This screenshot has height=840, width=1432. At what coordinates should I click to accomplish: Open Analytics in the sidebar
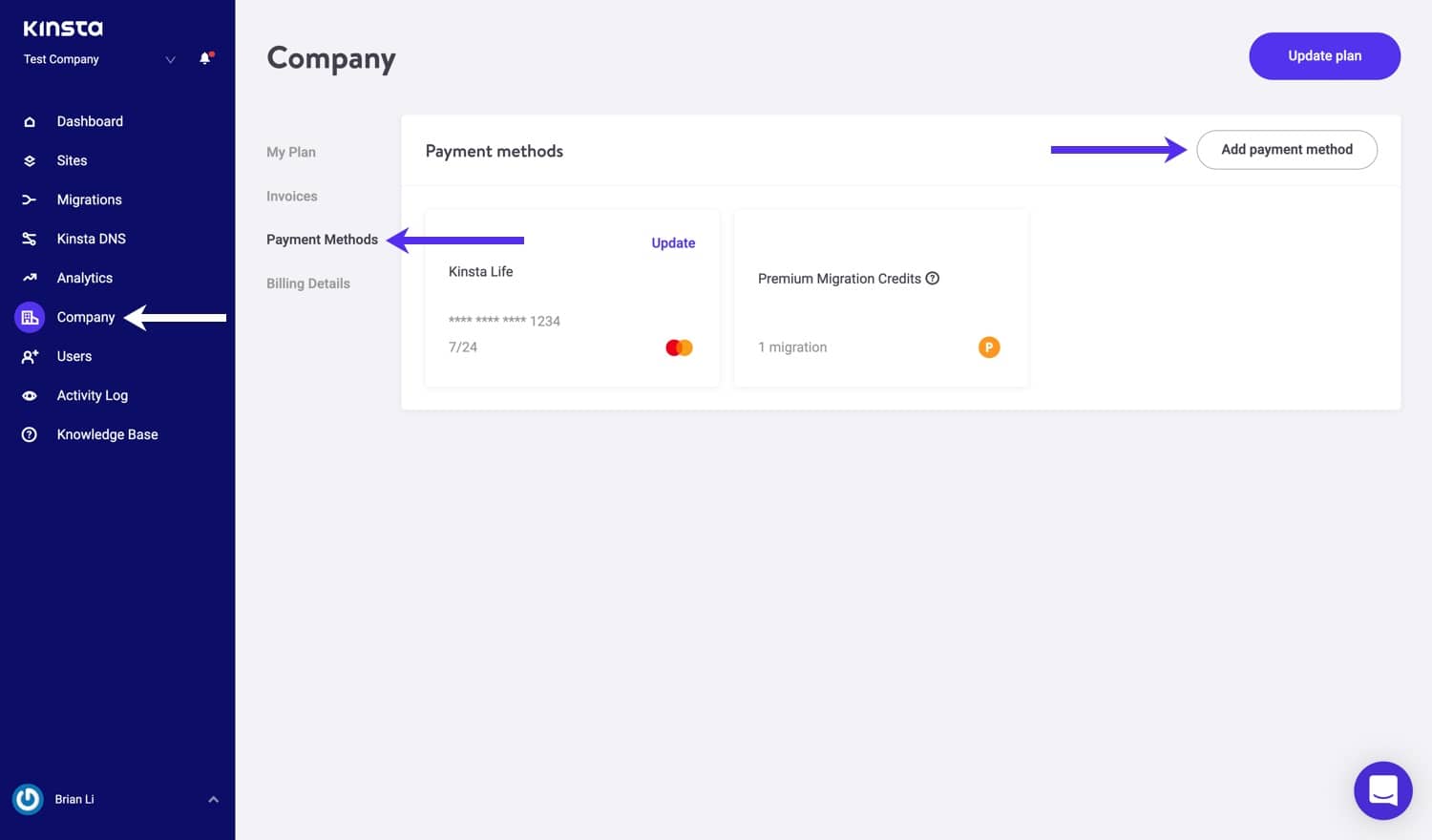84,278
